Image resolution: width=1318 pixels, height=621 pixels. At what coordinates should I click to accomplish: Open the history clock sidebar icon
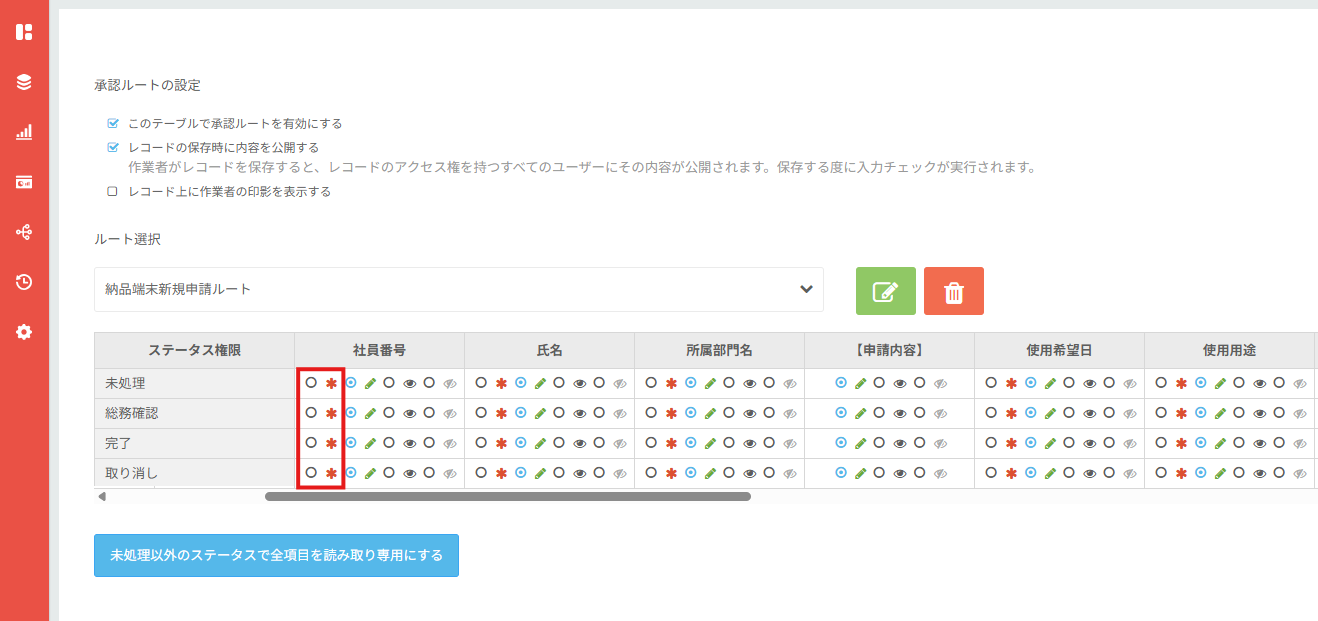click(24, 282)
